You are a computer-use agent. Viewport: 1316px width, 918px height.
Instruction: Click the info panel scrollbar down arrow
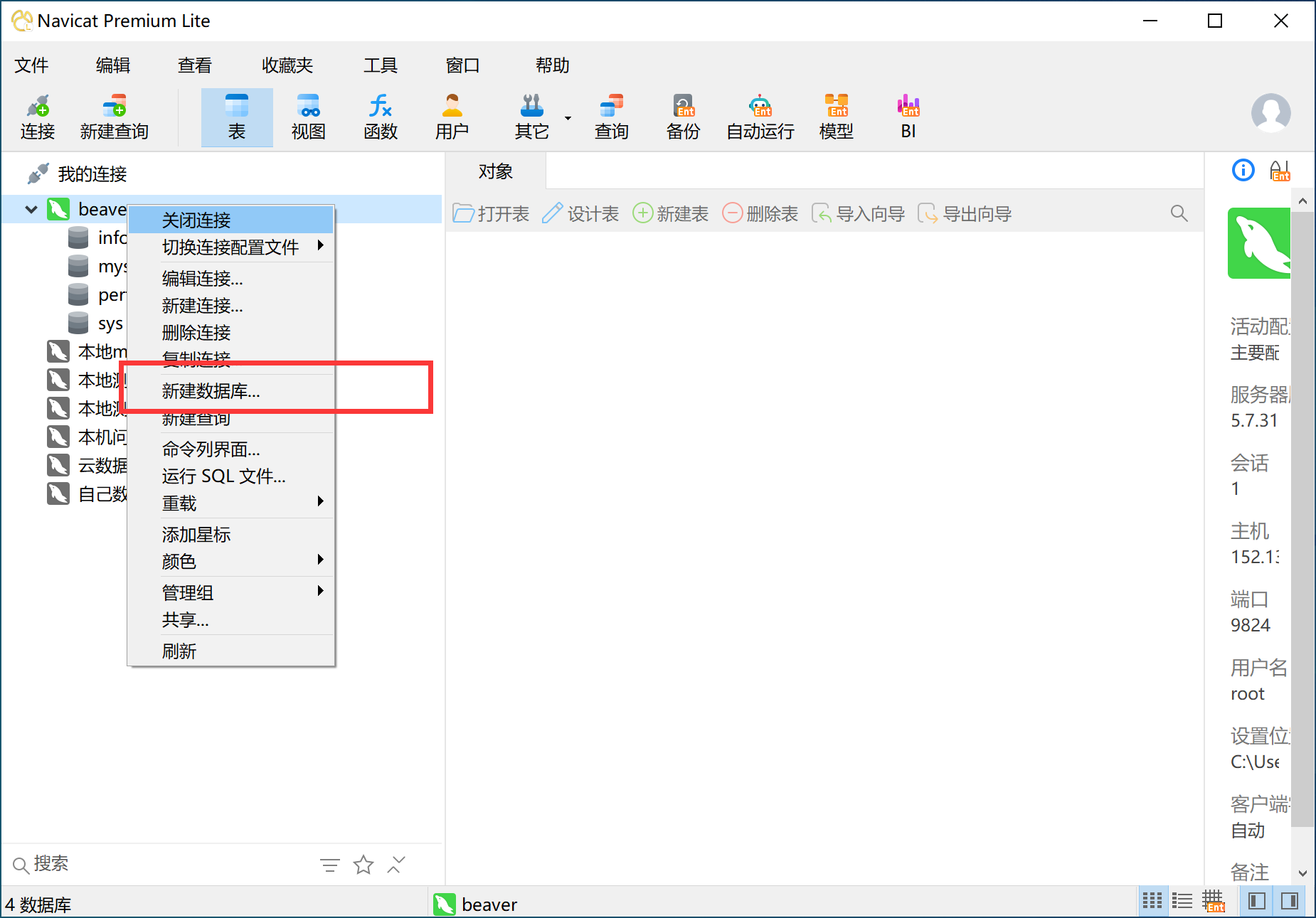[1302, 872]
